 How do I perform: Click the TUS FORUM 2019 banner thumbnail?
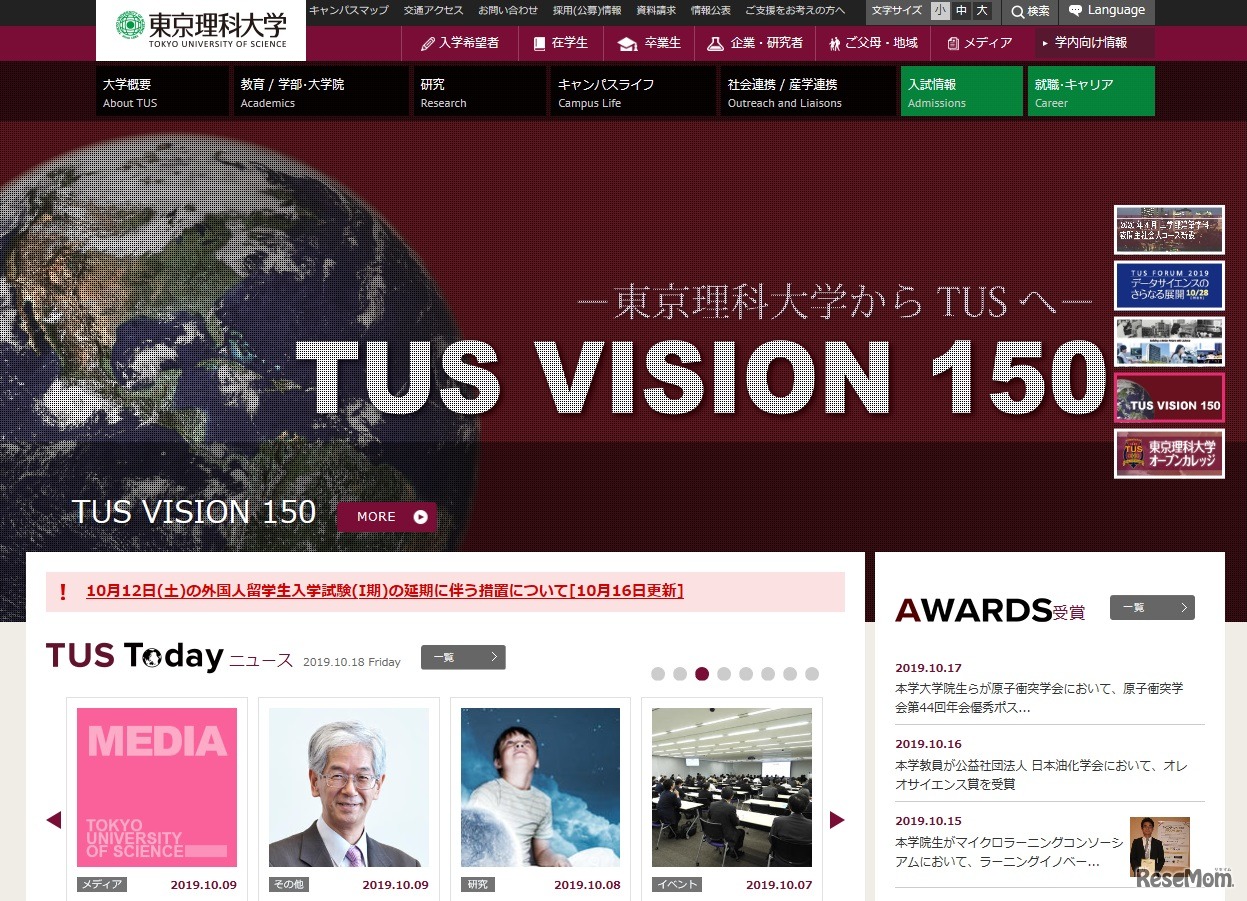(1168, 285)
